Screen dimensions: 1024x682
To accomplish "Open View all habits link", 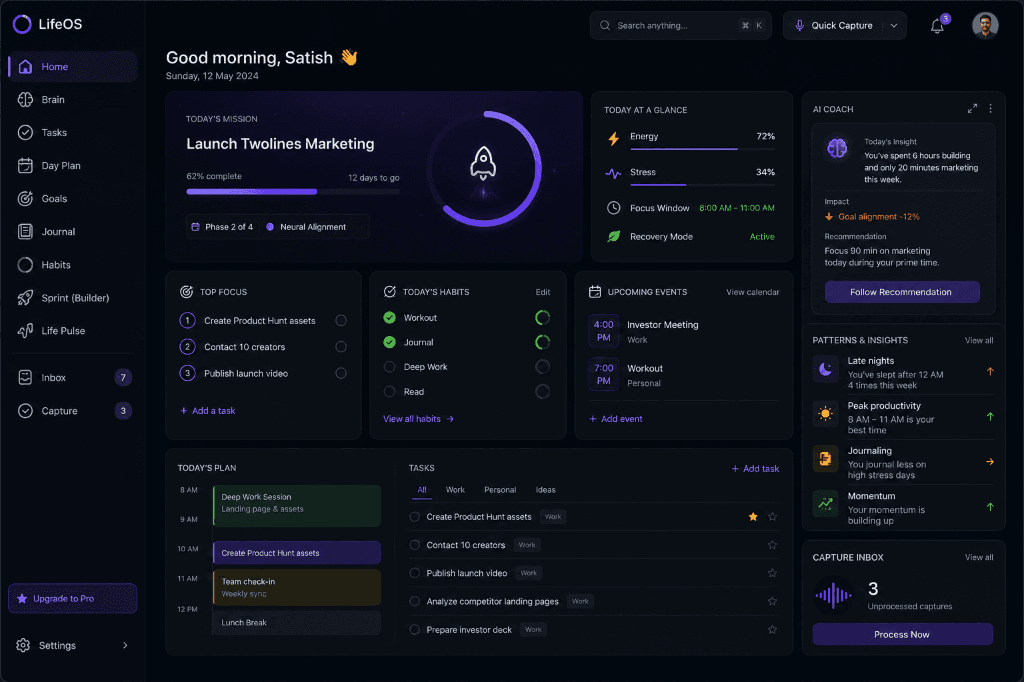I will pos(419,419).
